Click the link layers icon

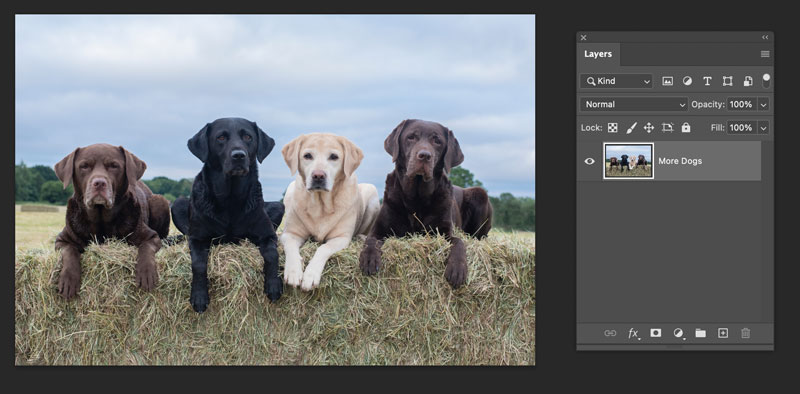pos(610,333)
